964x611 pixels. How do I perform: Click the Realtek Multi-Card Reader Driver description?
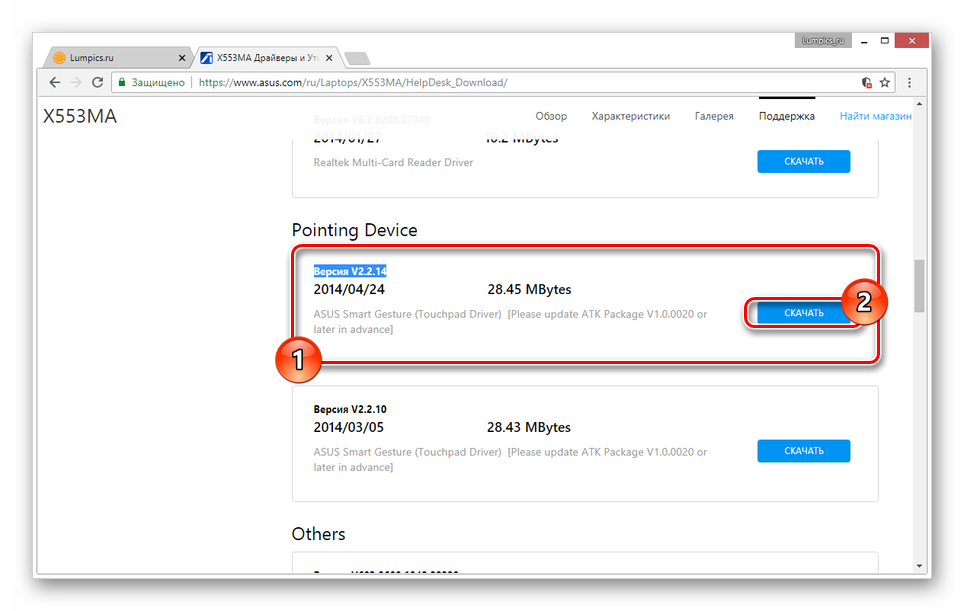tap(393, 162)
